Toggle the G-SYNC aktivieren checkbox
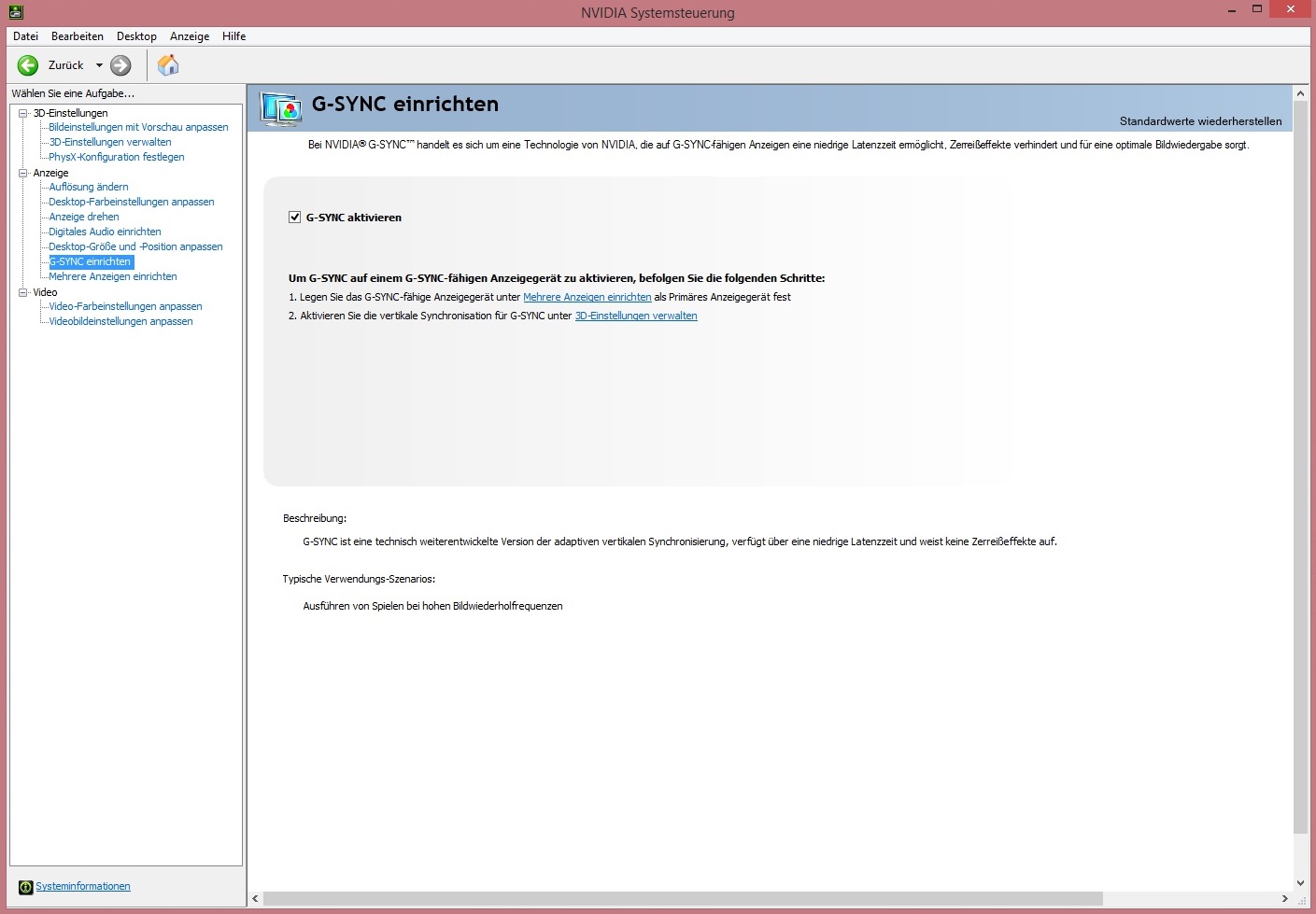 tap(295, 218)
